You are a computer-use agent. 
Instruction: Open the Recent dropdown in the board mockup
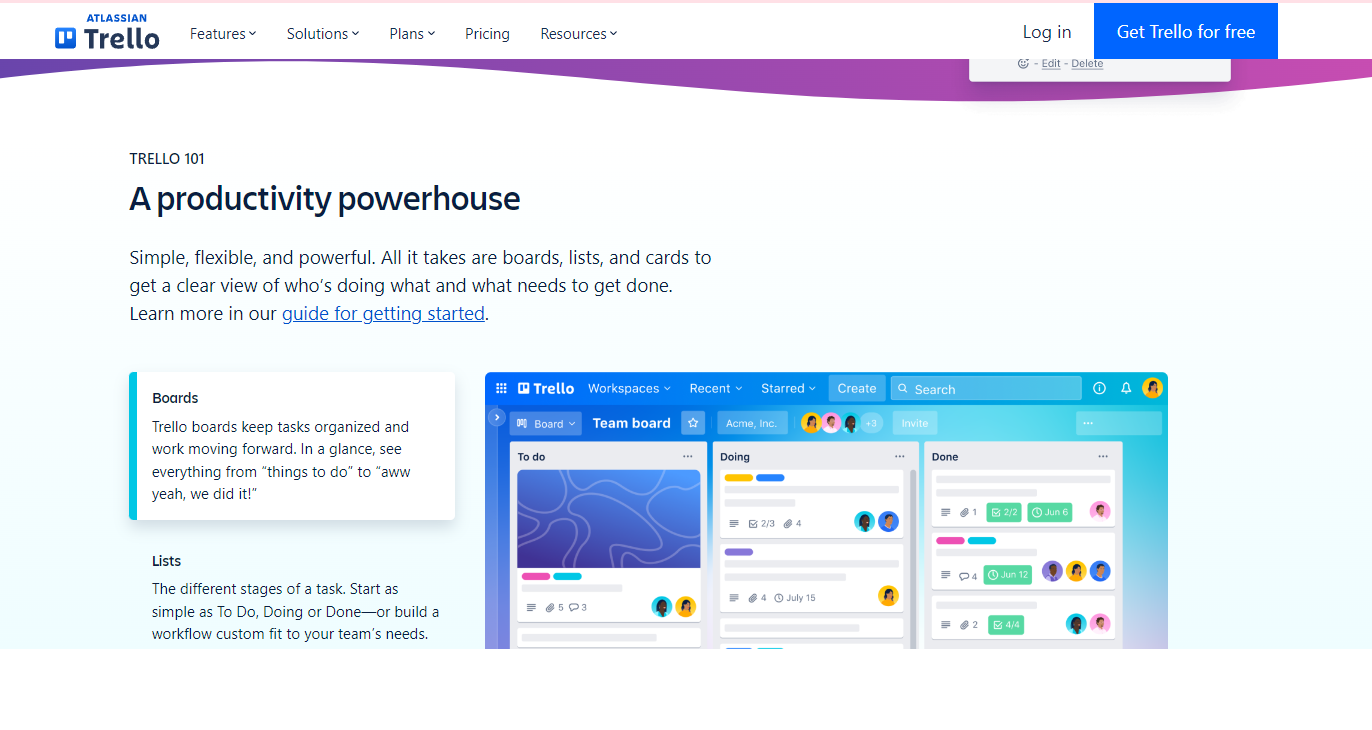click(x=716, y=388)
